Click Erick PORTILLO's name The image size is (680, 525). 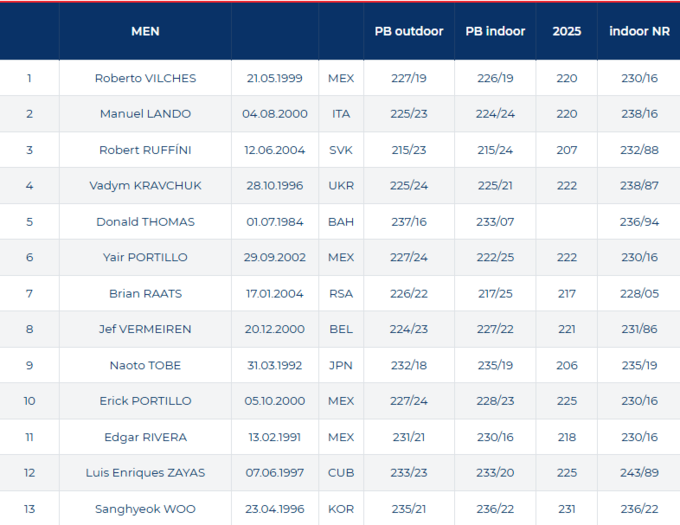click(145, 401)
